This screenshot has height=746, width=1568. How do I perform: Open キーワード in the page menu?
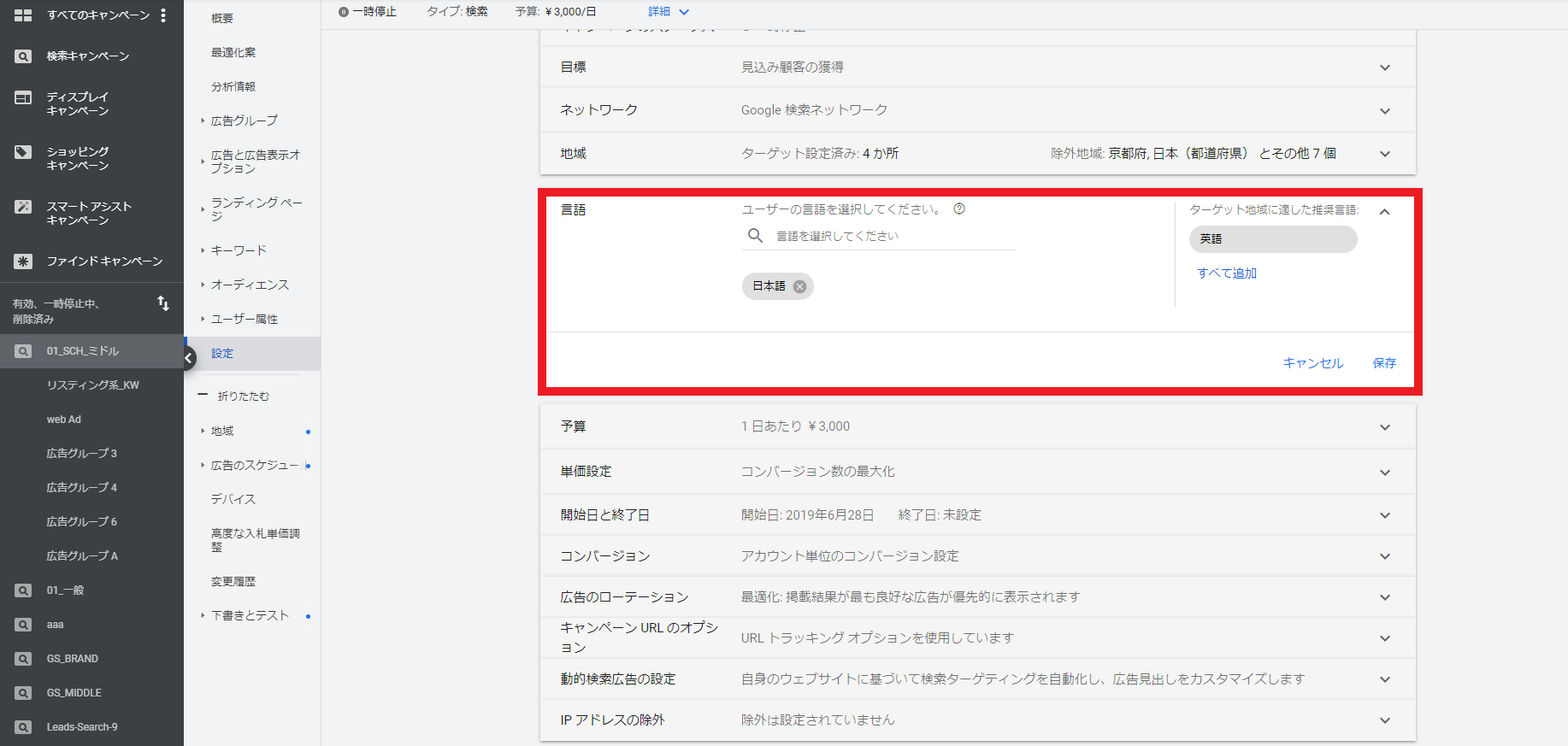pyautogui.click(x=239, y=250)
